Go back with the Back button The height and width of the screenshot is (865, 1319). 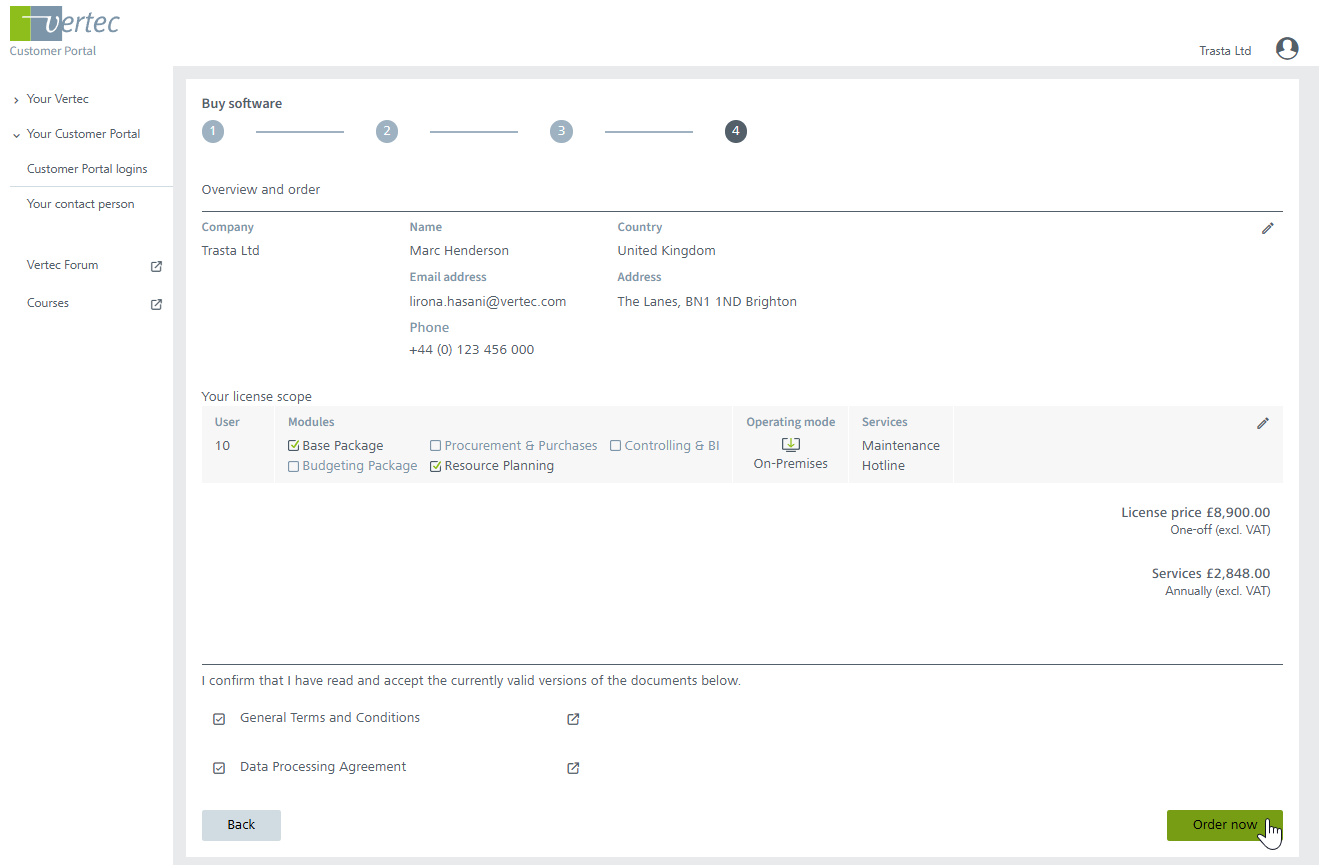241,825
